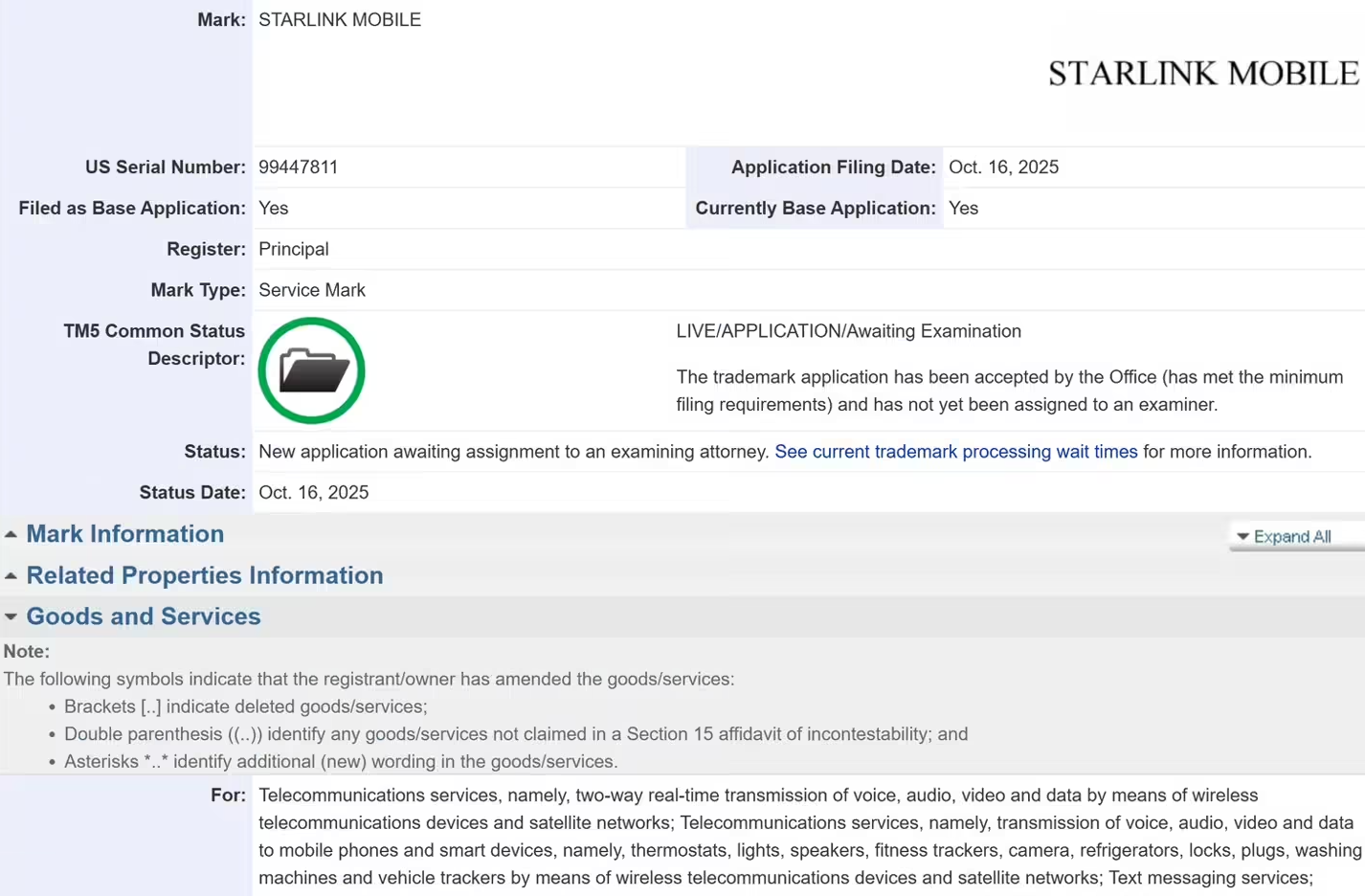Toggle the Goods and Services section open state
Screen dimensions: 1365x896
tap(143, 616)
